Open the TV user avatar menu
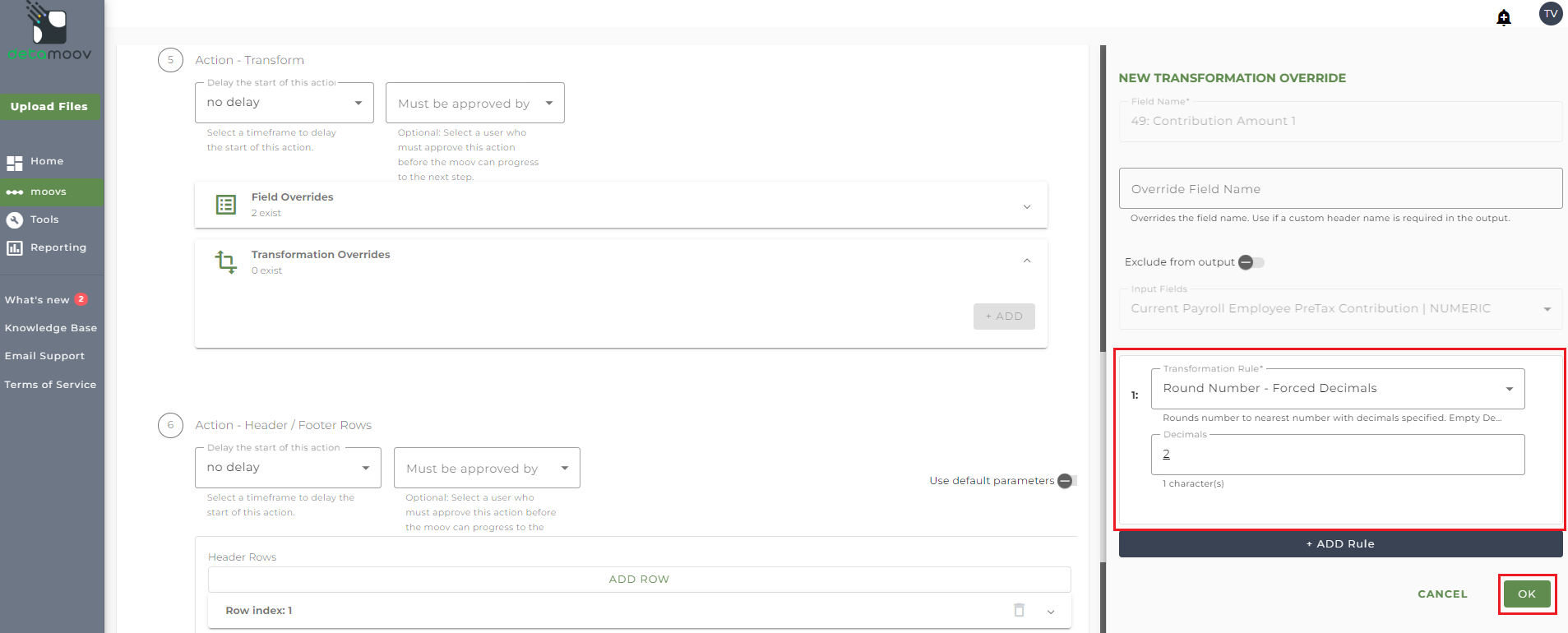This screenshot has height=633, width=1568. click(x=1550, y=14)
